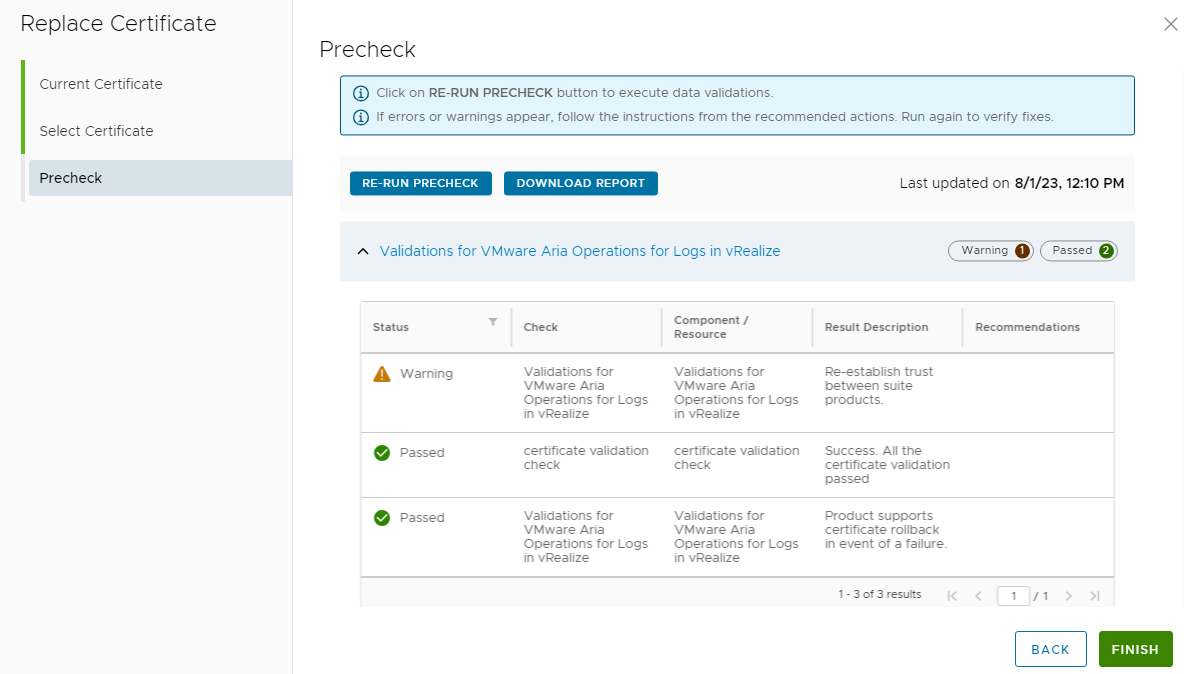Click the orange Warning triangle icon
1184x674 pixels.
pyautogui.click(x=382, y=374)
